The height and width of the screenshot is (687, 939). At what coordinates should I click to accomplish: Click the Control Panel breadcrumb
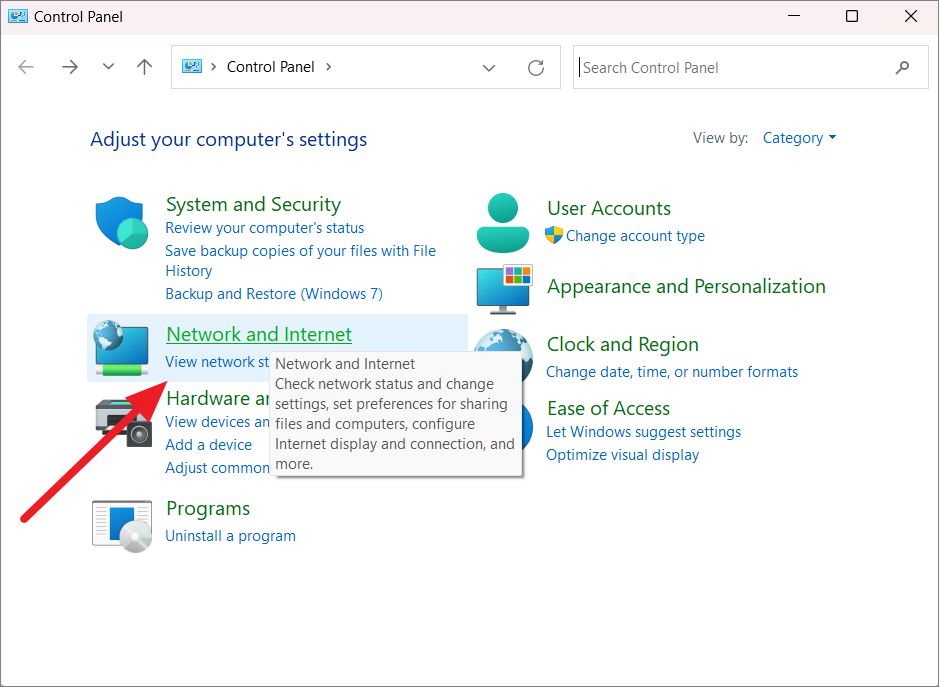(x=271, y=66)
